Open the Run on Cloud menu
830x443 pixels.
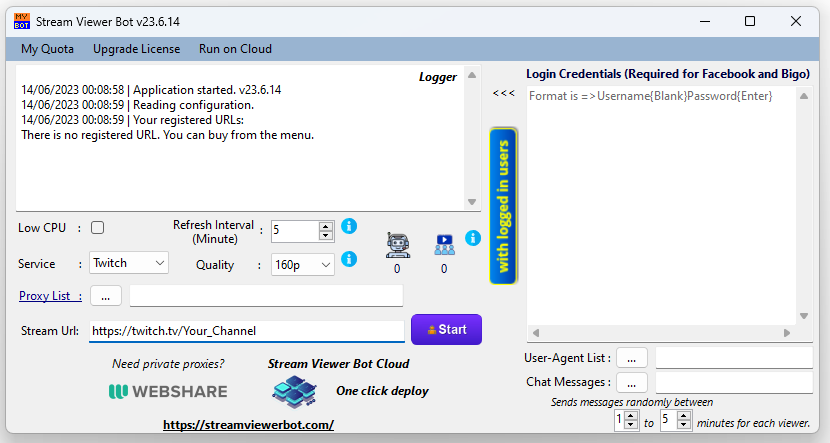[x=236, y=49]
